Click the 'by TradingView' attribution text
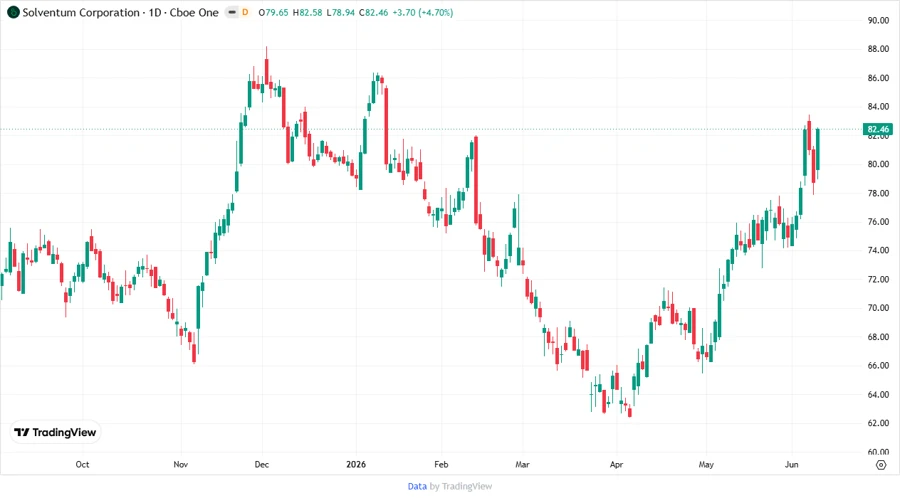Image resolution: width=900 pixels, height=498 pixels. pos(461,486)
